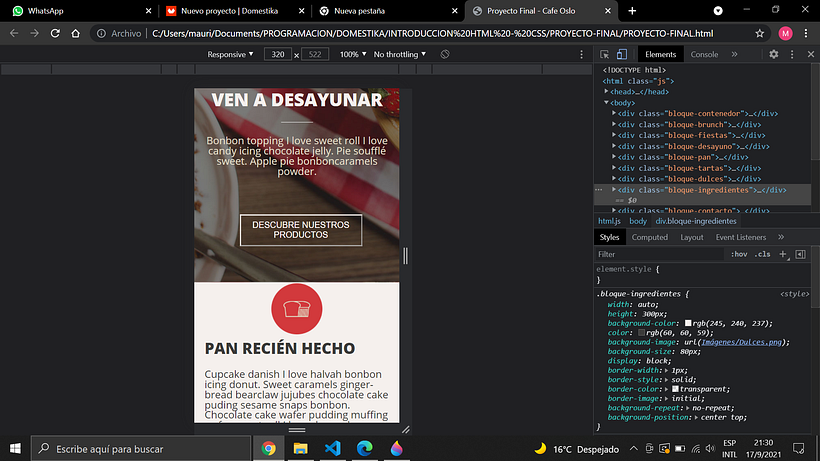Viewport: 820px width, 461px height.
Task: Open tab search dropdown in title bar
Action: 718,11
